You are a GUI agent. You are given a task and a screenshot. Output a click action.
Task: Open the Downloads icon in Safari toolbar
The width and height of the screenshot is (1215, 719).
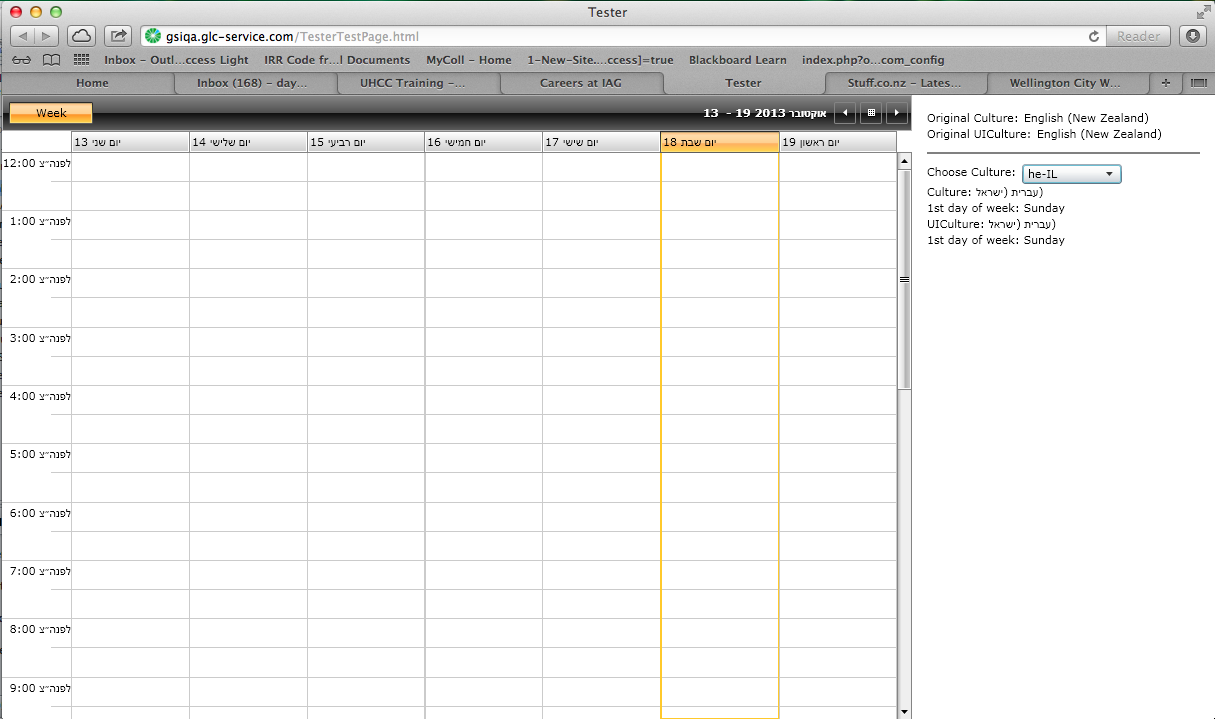pos(1193,36)
